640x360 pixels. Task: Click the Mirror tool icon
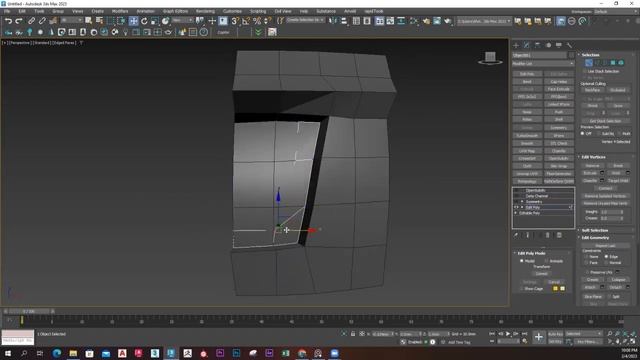coord(333,21)
